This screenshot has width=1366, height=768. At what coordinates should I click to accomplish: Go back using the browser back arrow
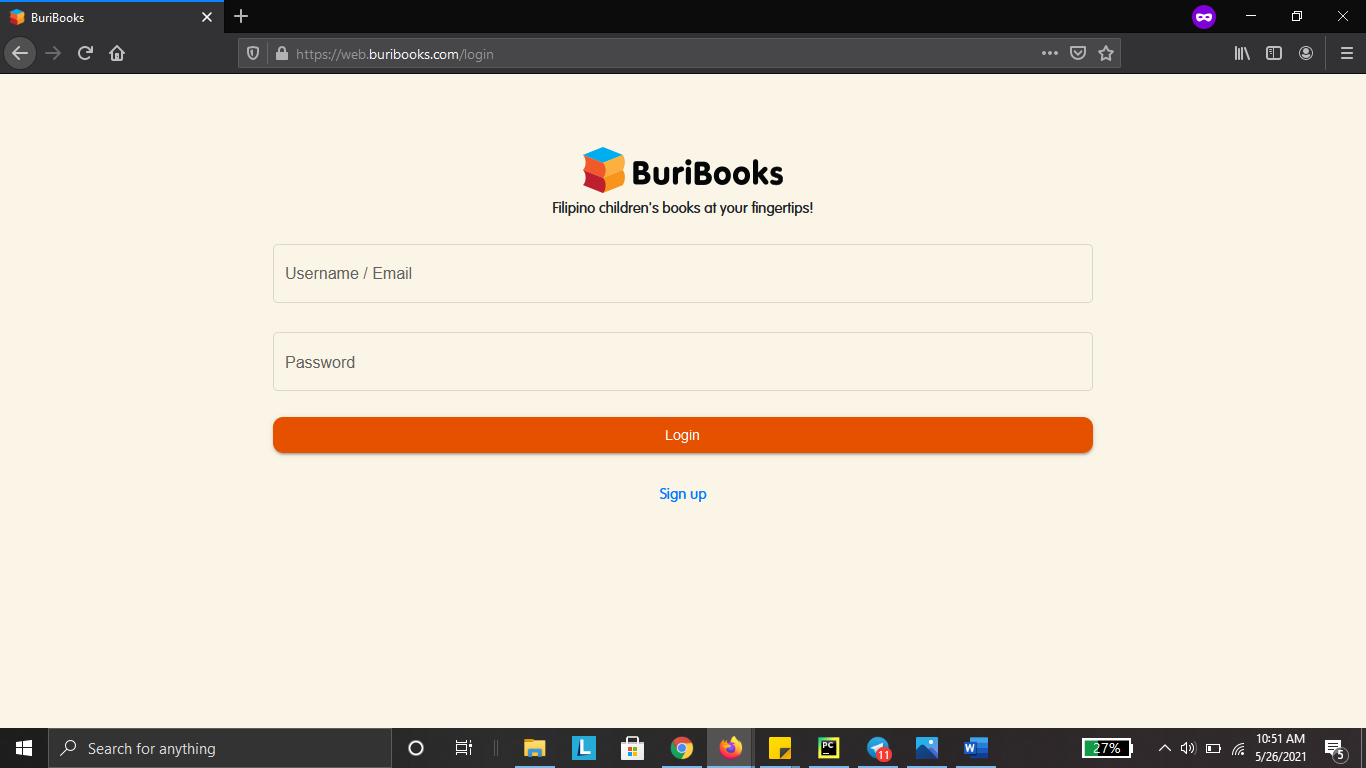tap(20, 53)
